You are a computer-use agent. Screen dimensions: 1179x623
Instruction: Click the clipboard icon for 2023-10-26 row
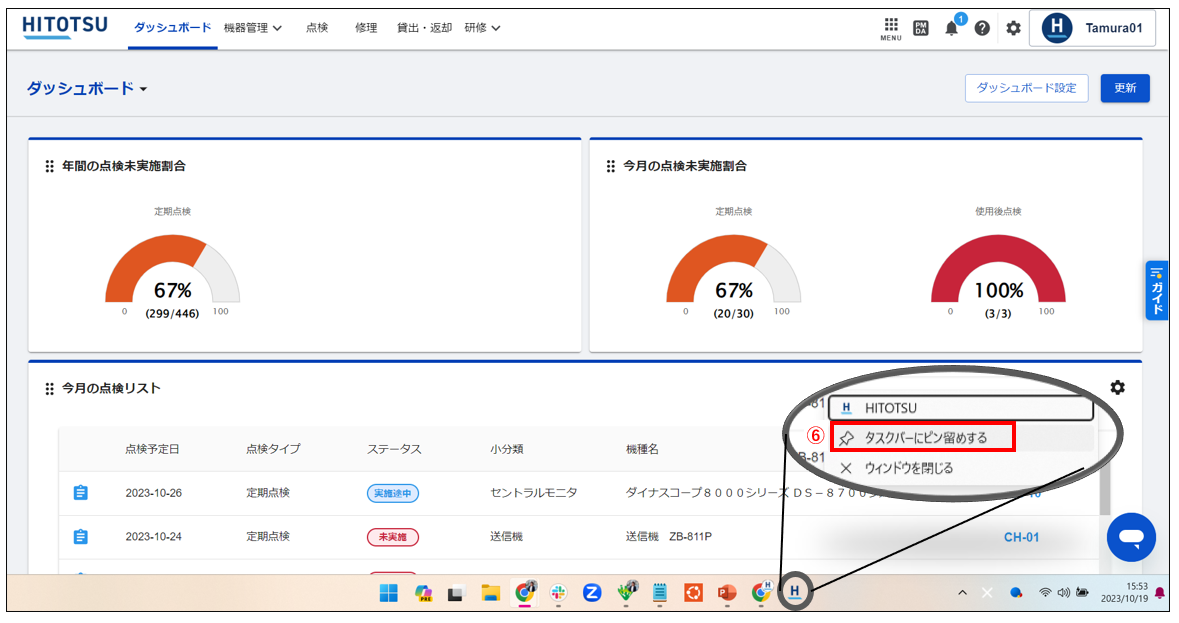click(80, 493)
